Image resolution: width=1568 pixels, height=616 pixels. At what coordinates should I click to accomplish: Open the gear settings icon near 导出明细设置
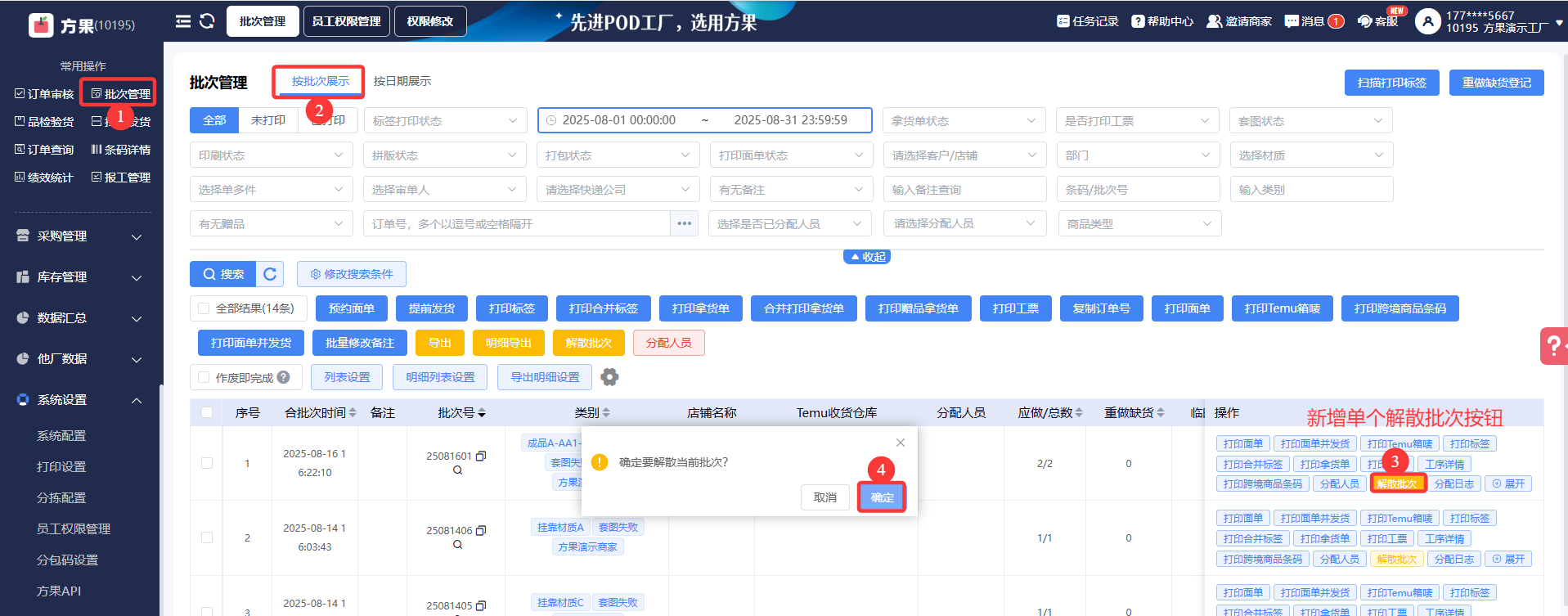click(x=609, y=377)
